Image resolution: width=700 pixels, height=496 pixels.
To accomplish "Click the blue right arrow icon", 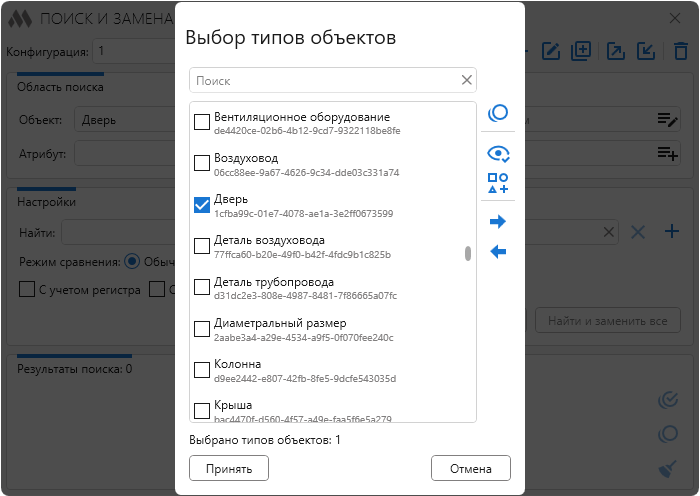I will point(498,222).
